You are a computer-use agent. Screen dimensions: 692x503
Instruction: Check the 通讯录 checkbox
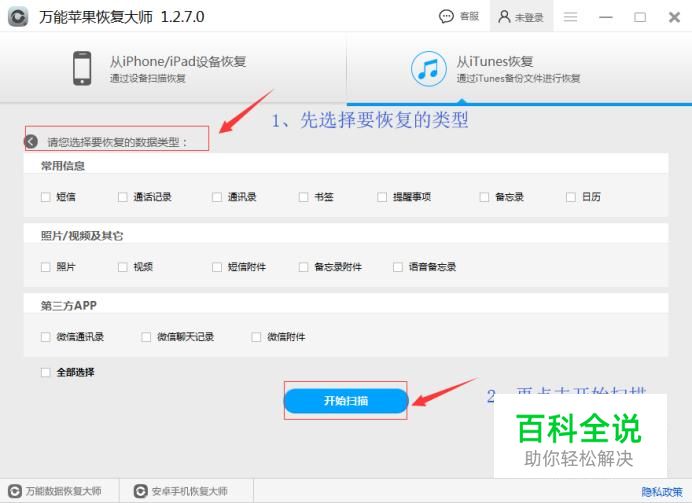tap(217, 197)
